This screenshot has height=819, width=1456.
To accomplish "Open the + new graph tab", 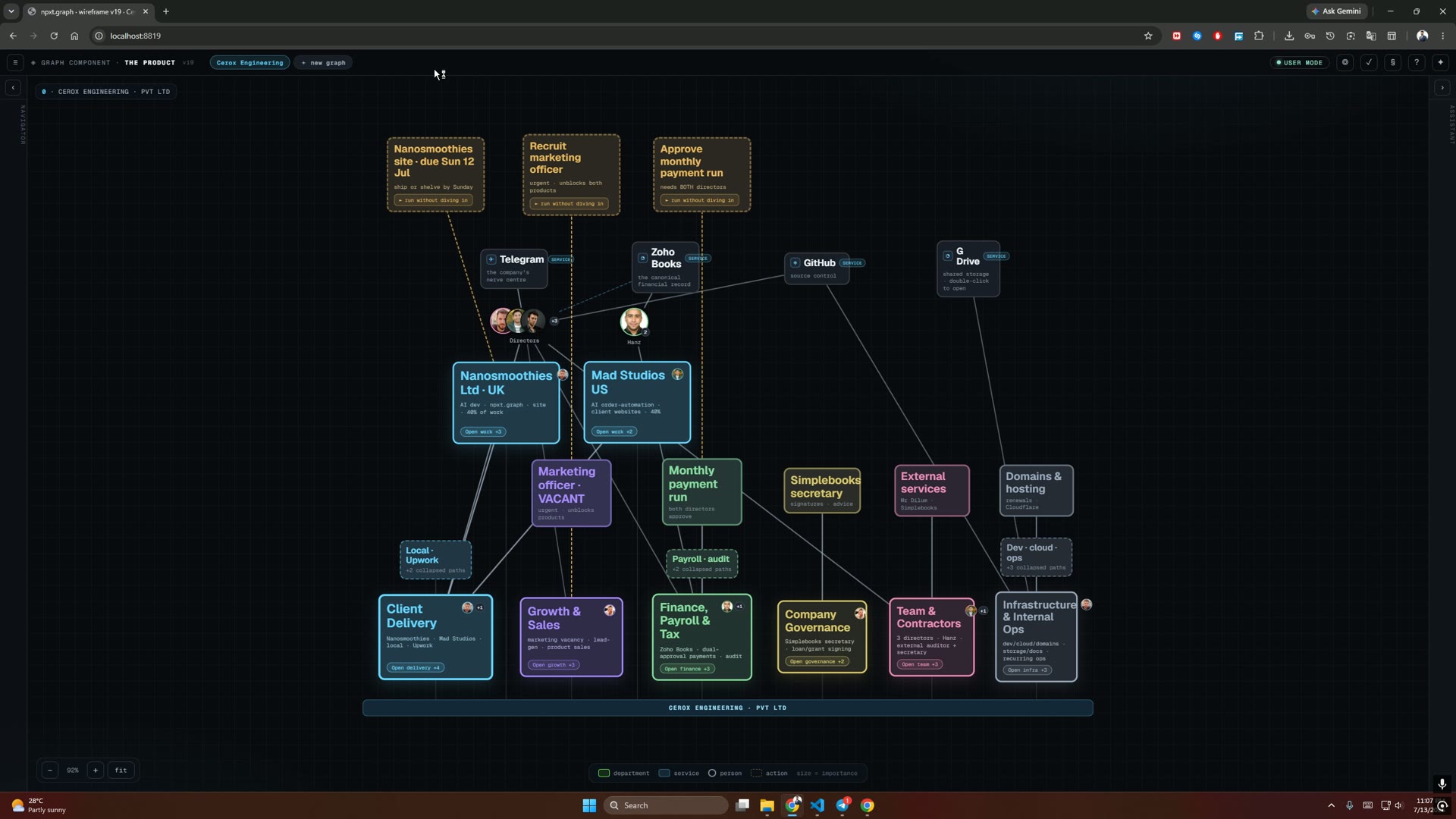I will pyautogui.click(x=323, y=63).
